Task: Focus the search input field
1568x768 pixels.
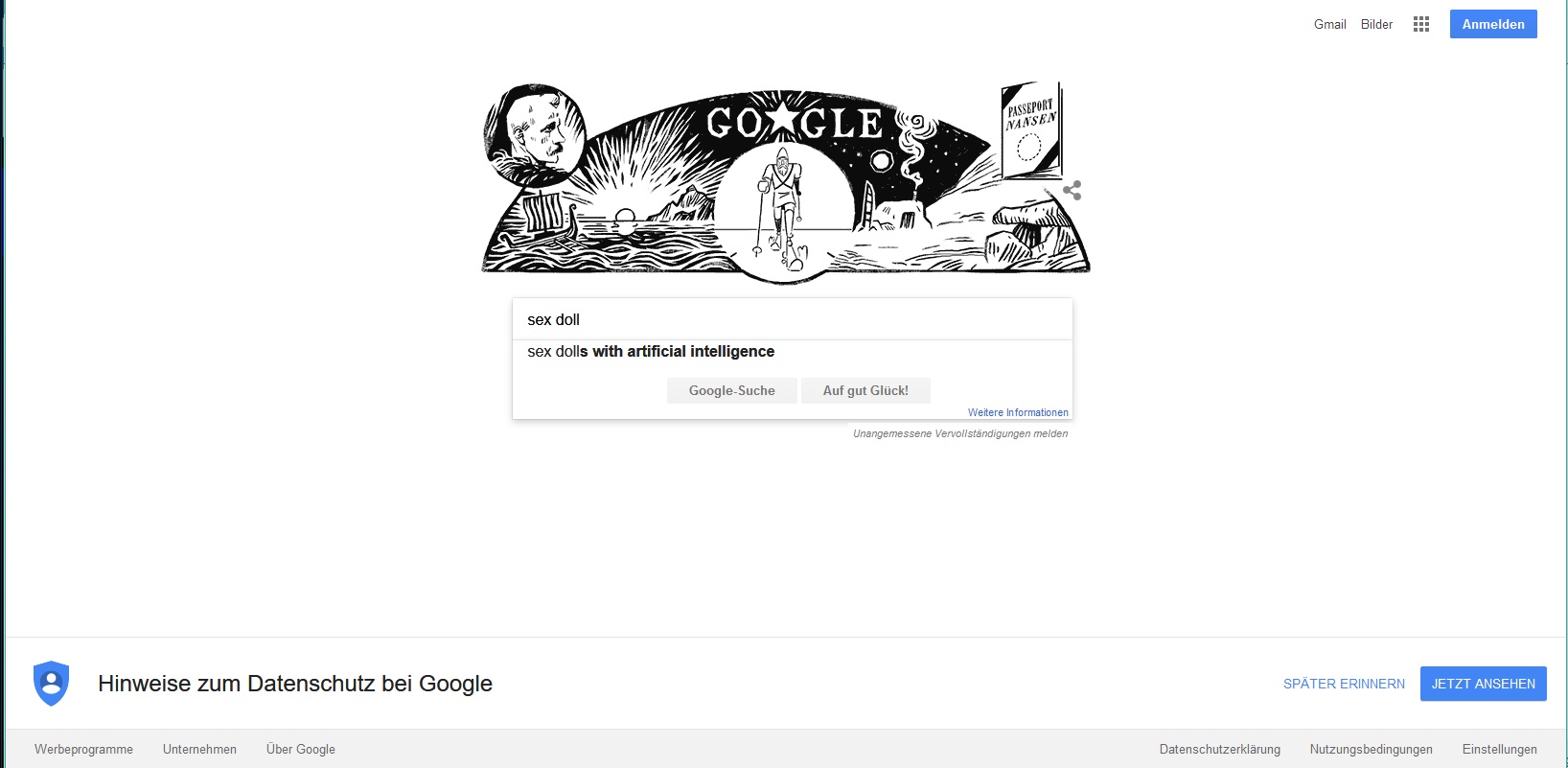Action: (x=793, y=319)
